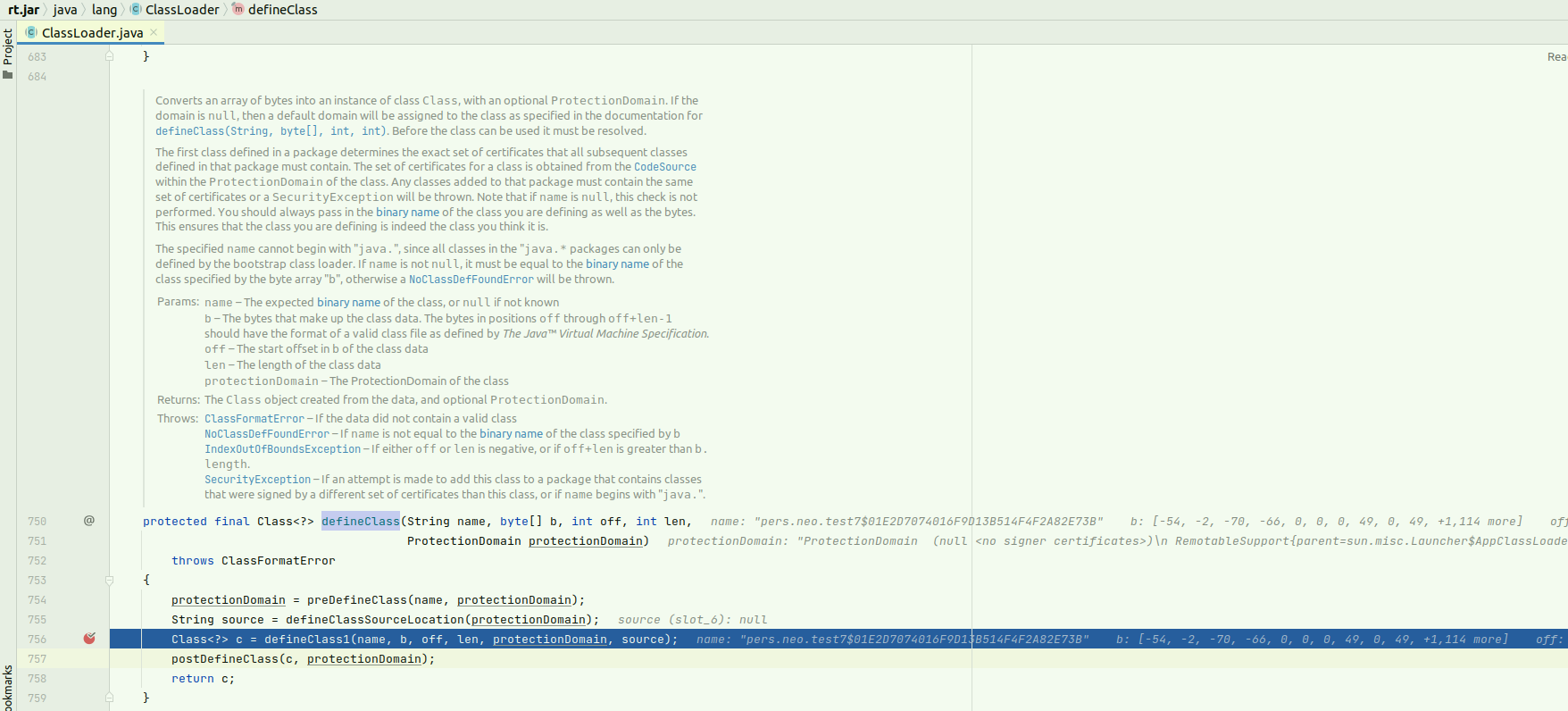
Task: Click the ClassLoader breadcrumb item
Action: point(182,10)
